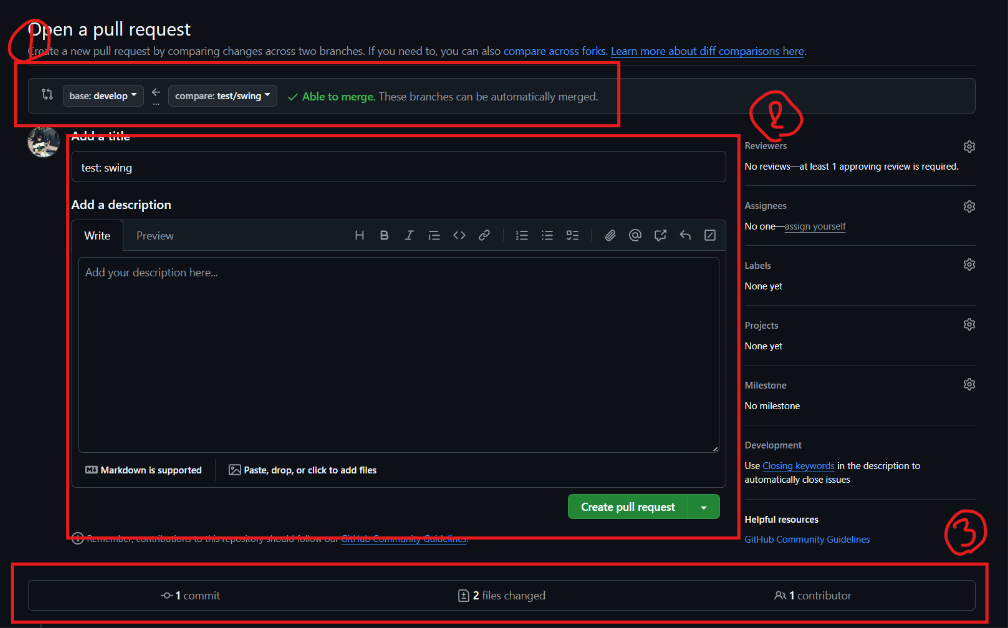Reference an issue or pull request icon
Image resolution: width=1008 pixels, height=628 pixels.
(660, 235)
